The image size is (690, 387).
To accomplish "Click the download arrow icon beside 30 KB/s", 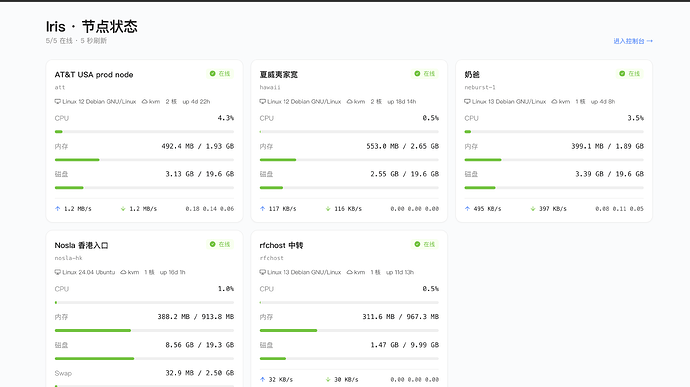I will [x=328, y=380].
